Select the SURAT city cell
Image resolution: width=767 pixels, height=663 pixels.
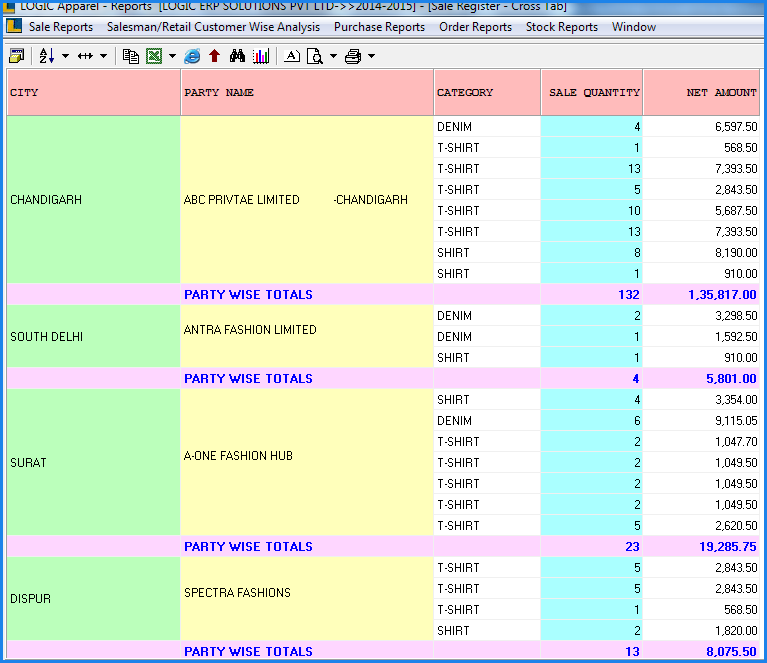click(94, 462)
